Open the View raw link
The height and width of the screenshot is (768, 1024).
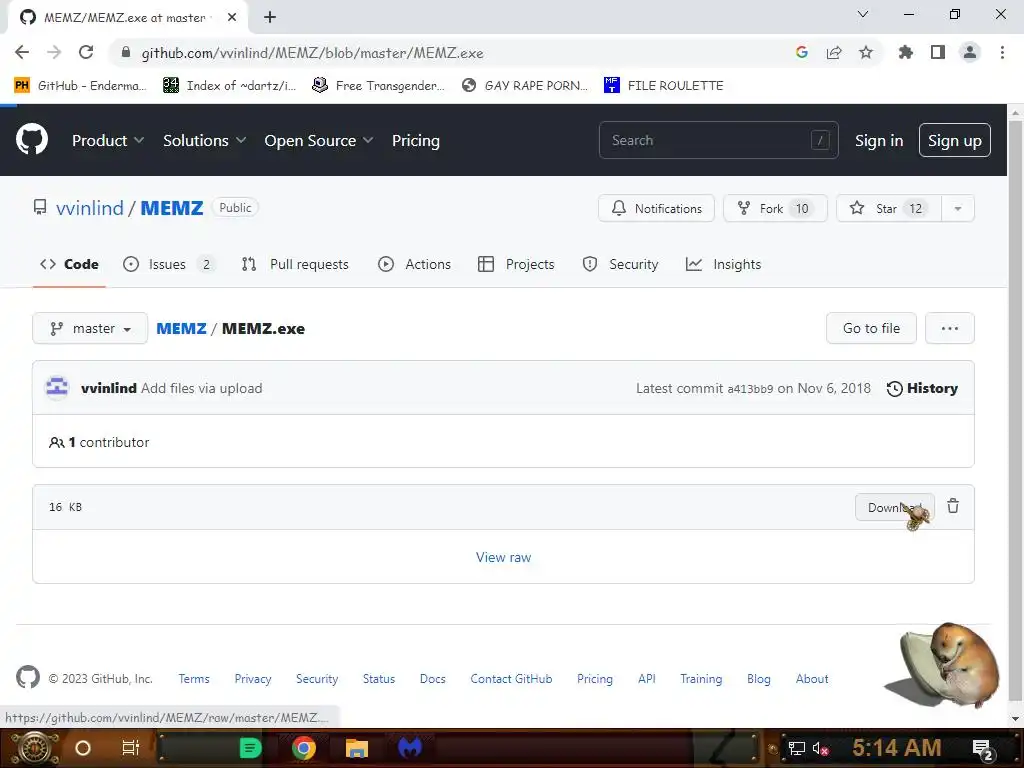coord(504,558)
